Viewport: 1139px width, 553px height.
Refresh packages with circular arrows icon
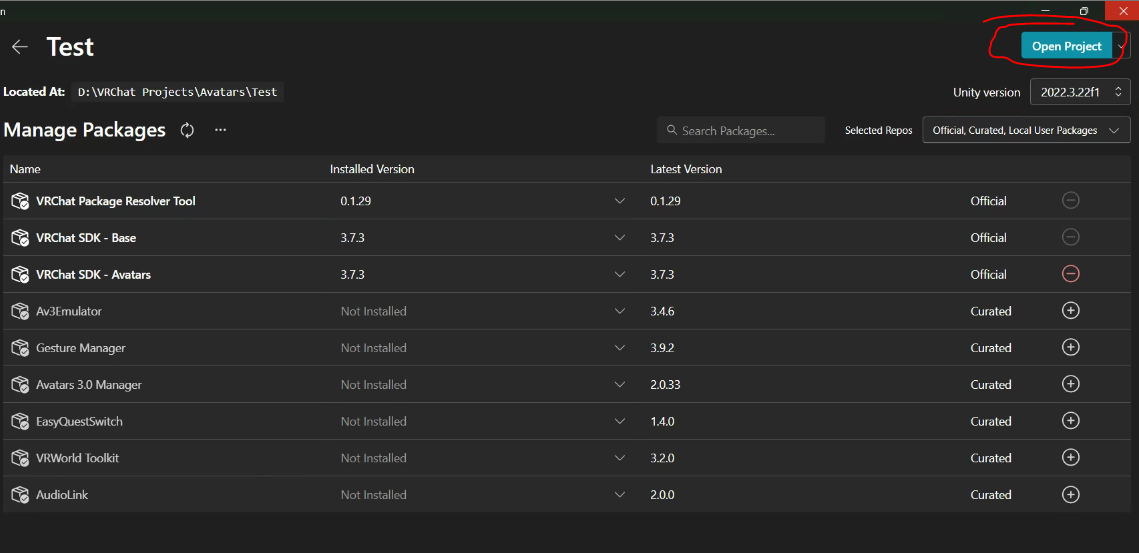tap(187, 130)
